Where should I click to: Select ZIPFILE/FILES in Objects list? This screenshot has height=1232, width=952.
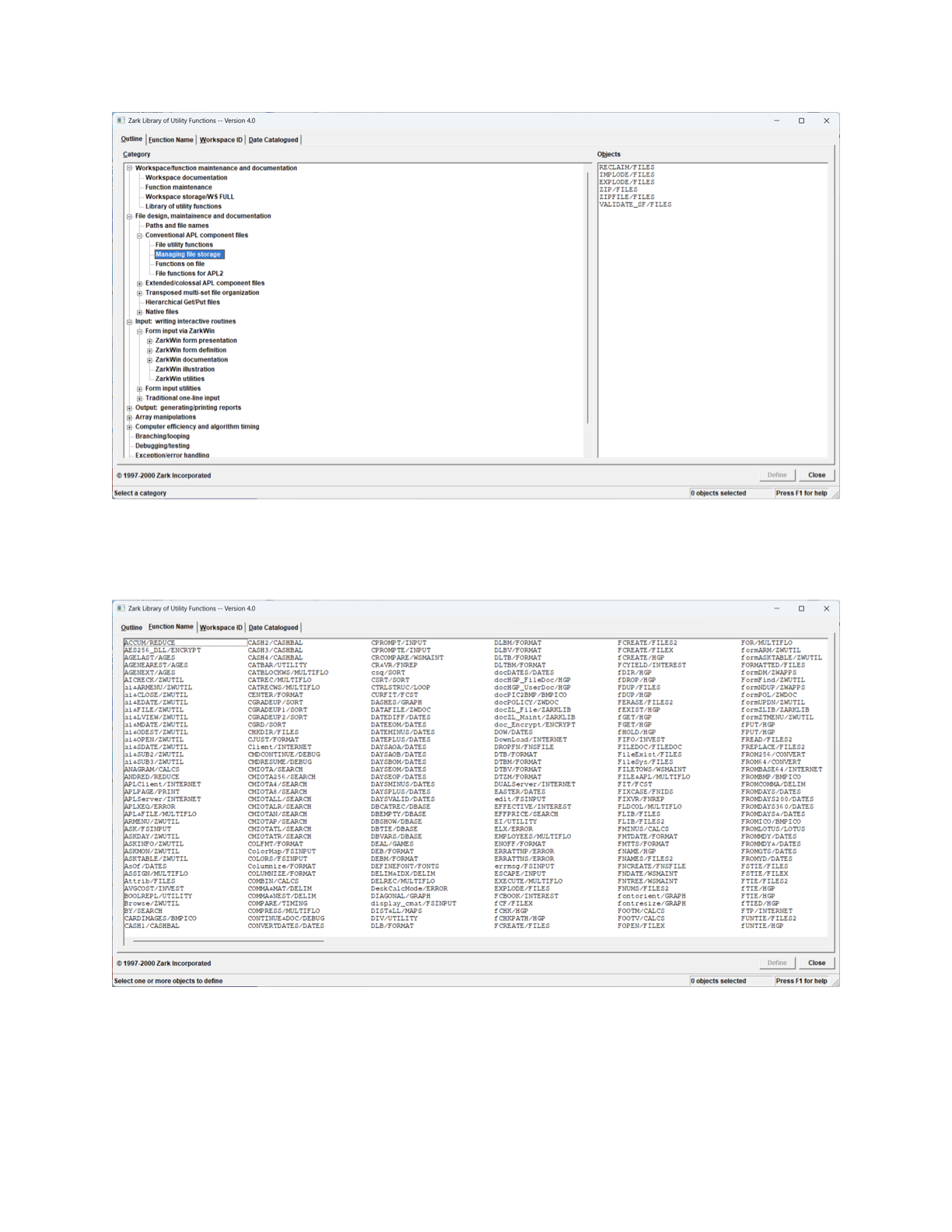pos(627,197)
